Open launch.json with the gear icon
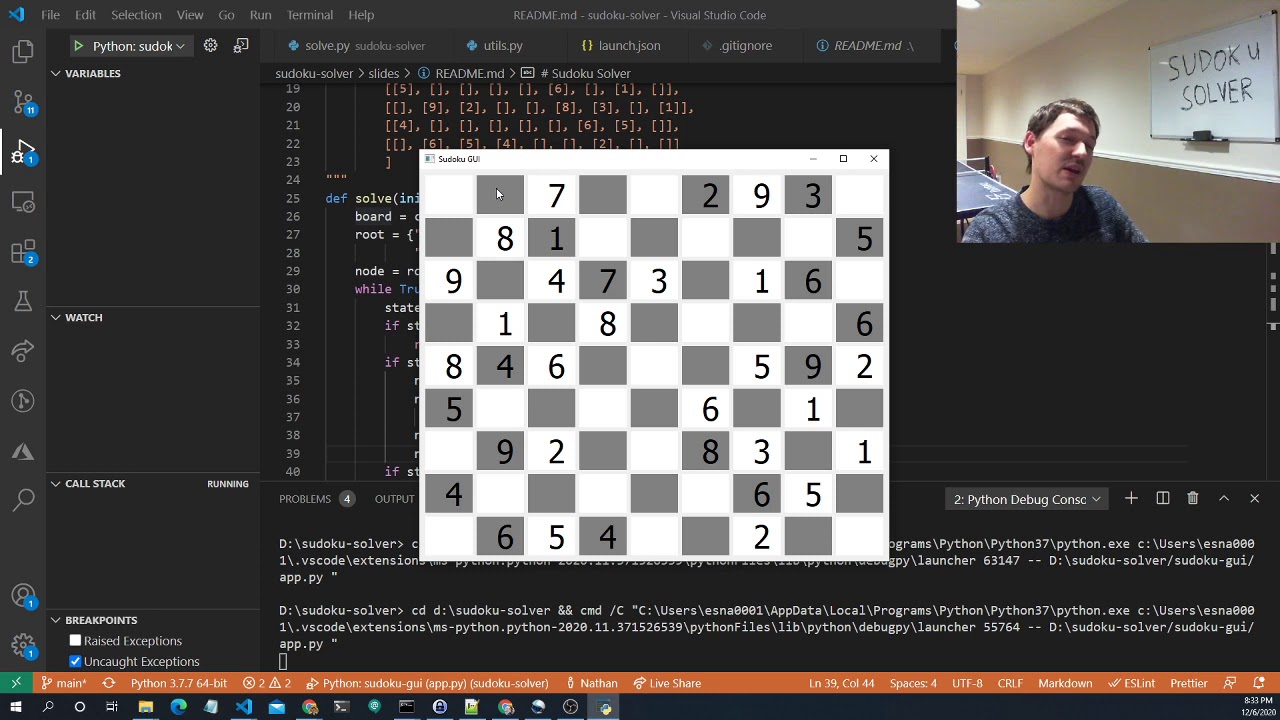Image resolution: width=1280 pixels, height=720 pixels. (210, 45)
